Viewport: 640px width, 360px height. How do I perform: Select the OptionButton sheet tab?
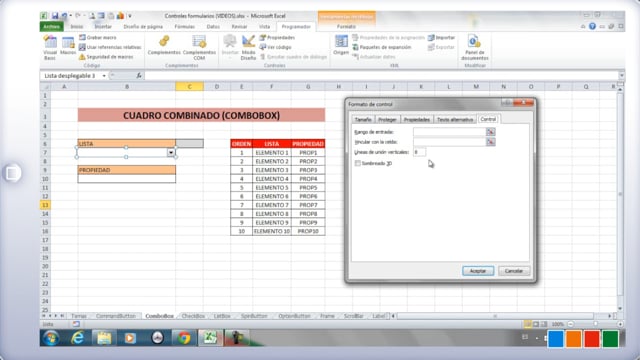[x=294, y=316]
